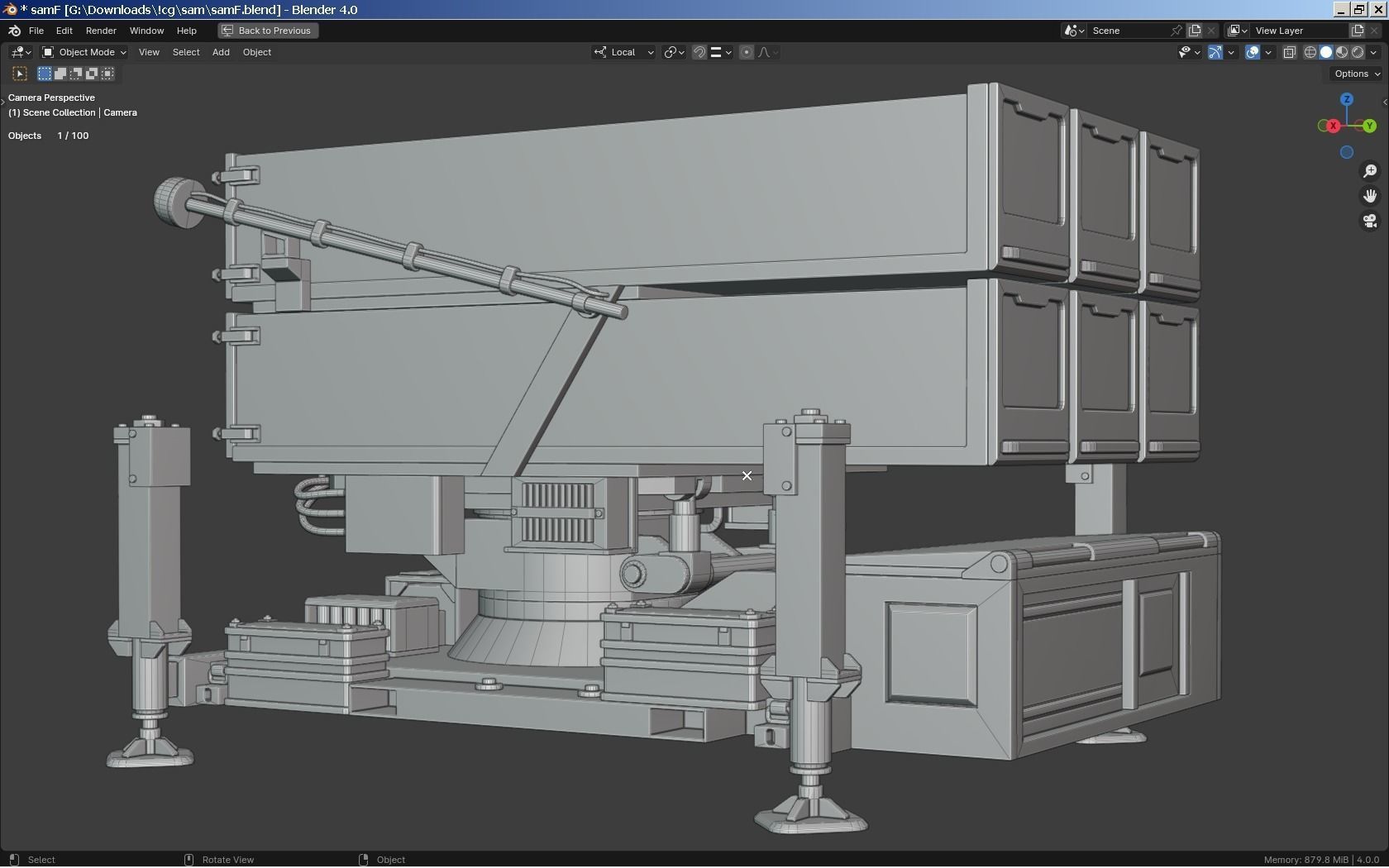Viewport: 1389px width, 868px height.
Task: Expand the toolbar with the left-edge arrow
Action: (3, 100)
